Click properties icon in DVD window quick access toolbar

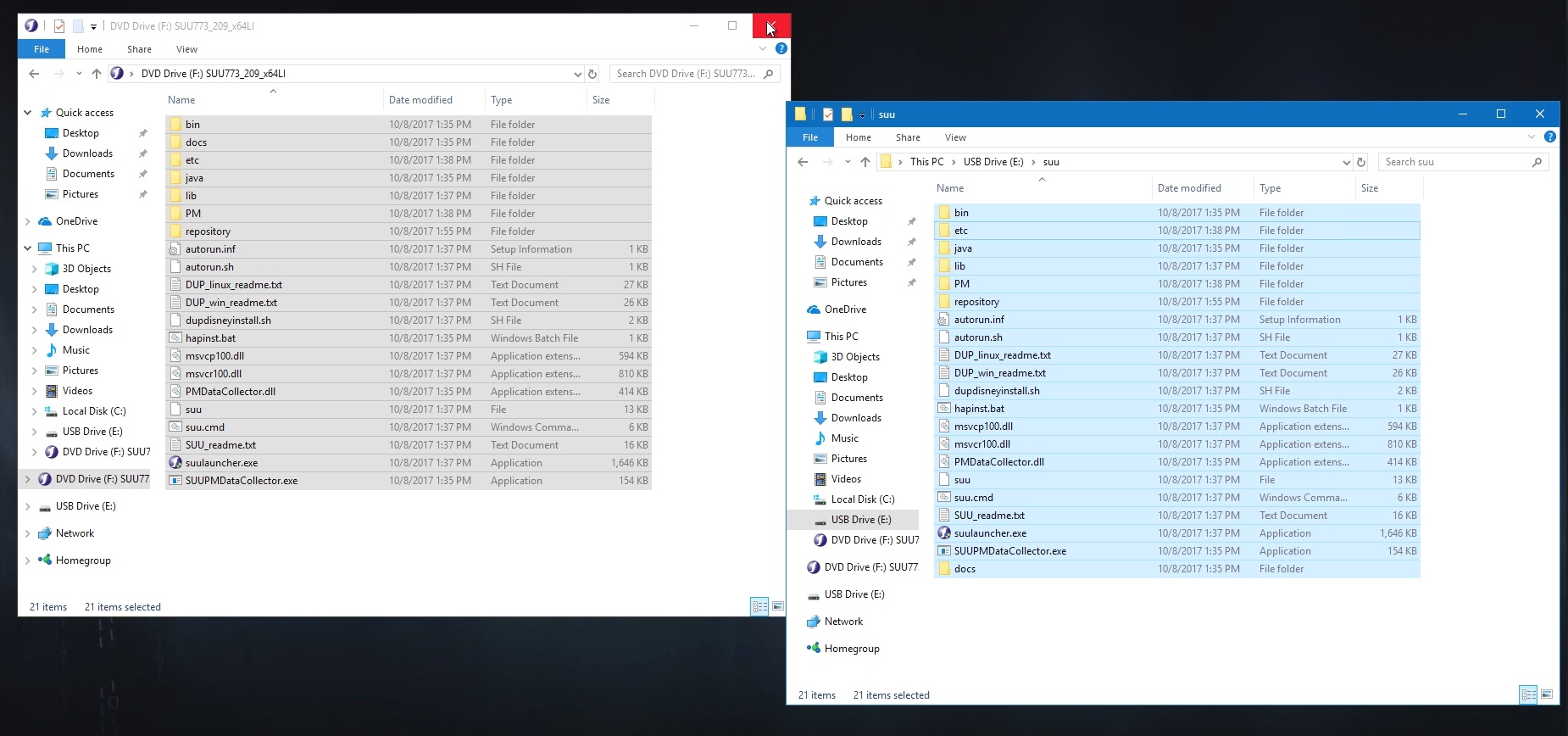pyautogui.click(x=59, y=26)
